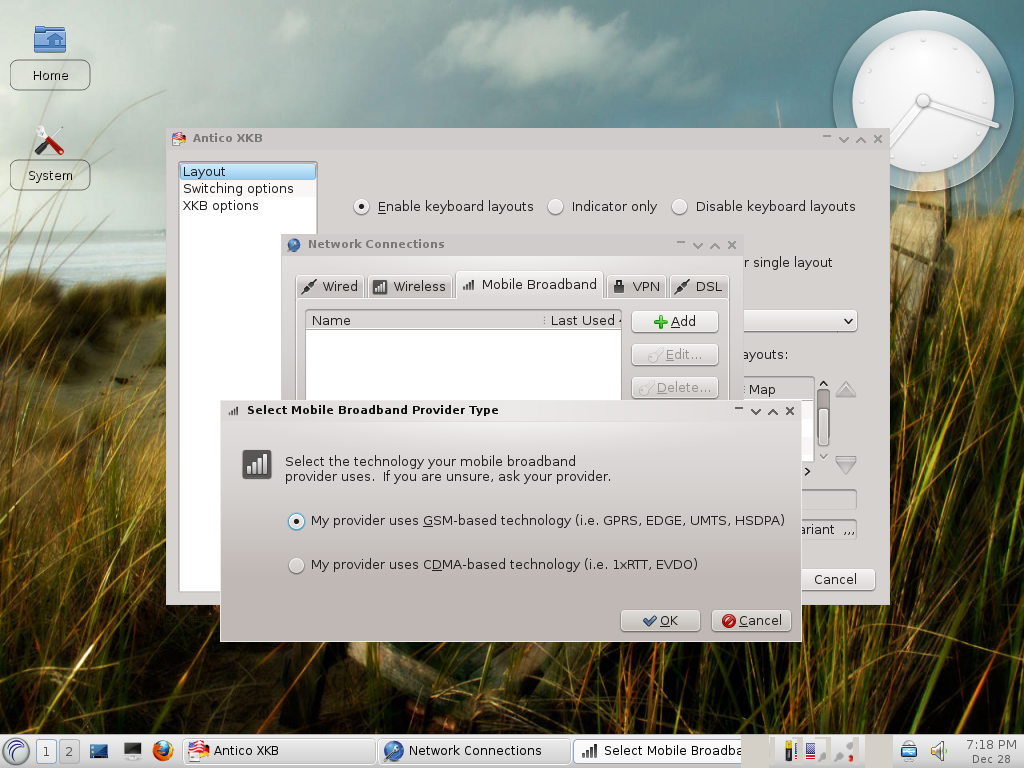
Task: Click the show desktop taskbar icon
Action: pos(99,751)
